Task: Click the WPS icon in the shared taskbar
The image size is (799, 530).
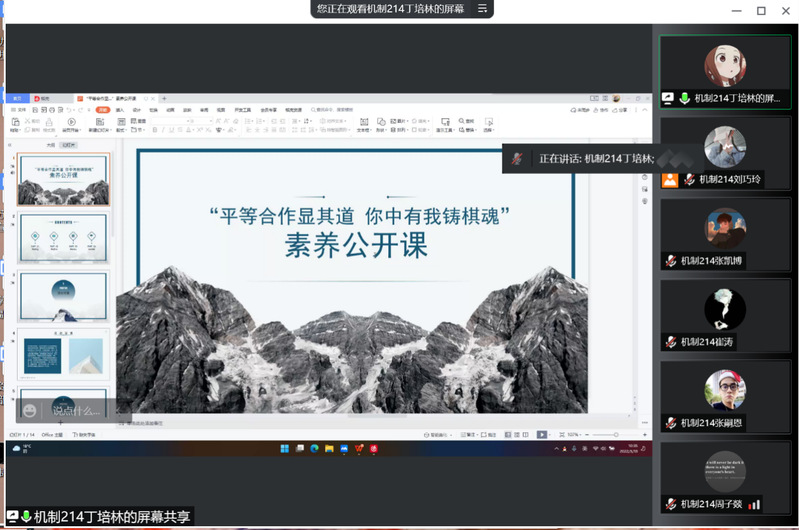Action: click(357, 448)
